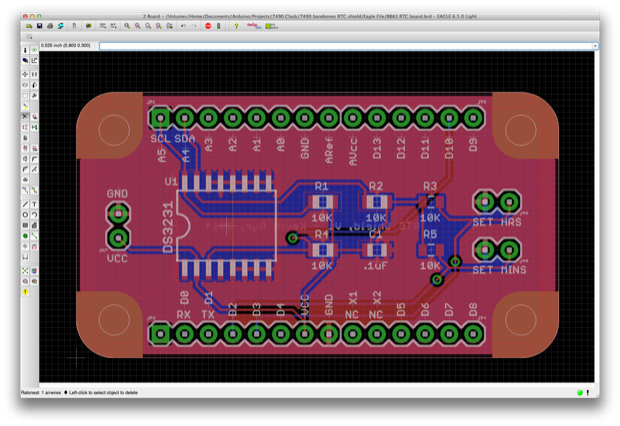Viewport: 620px width, 426px height.
Task: Open the Use Library icon
Action: (89, 26)
